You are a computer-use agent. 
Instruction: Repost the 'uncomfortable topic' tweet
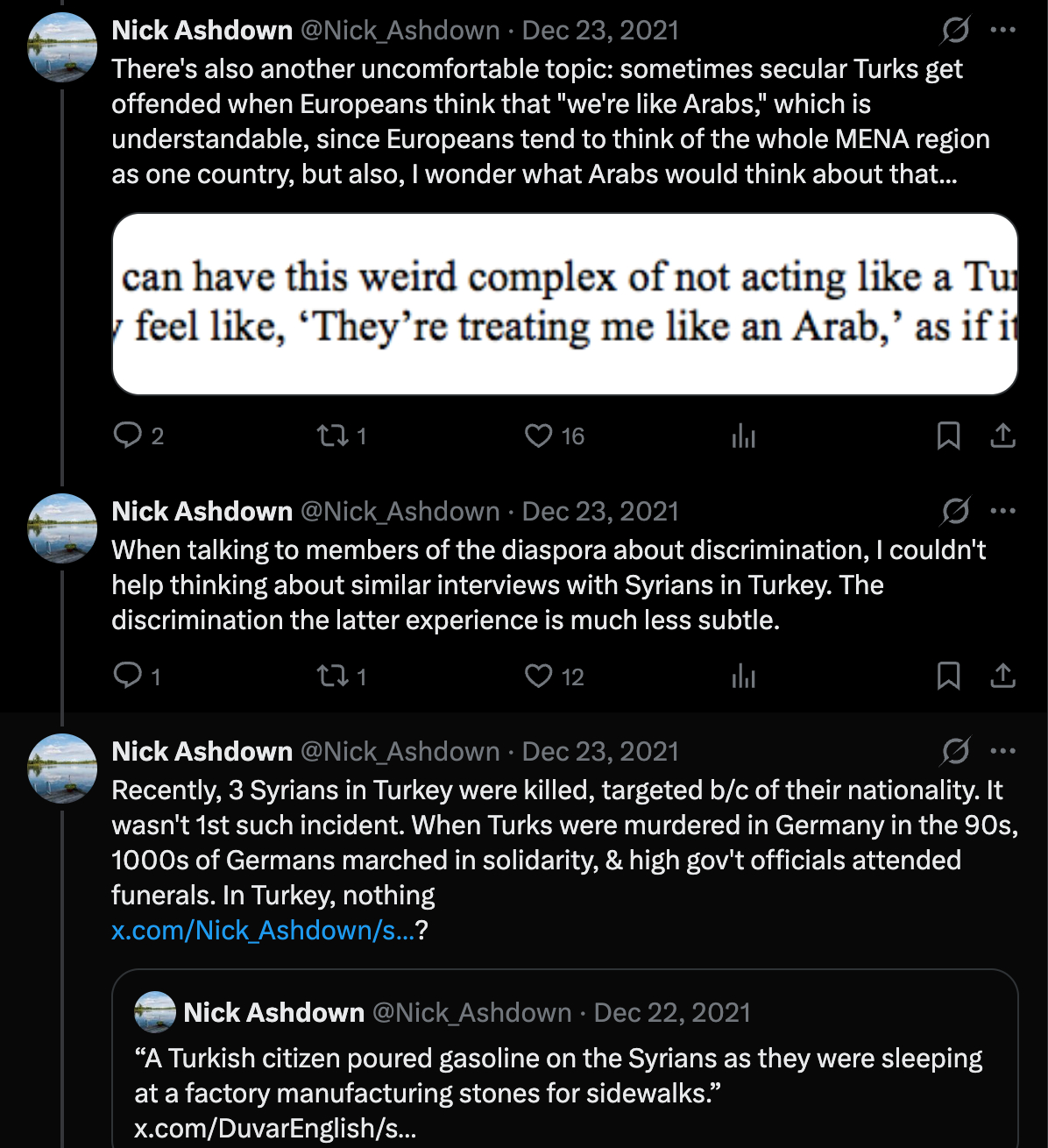coord(333,435)
